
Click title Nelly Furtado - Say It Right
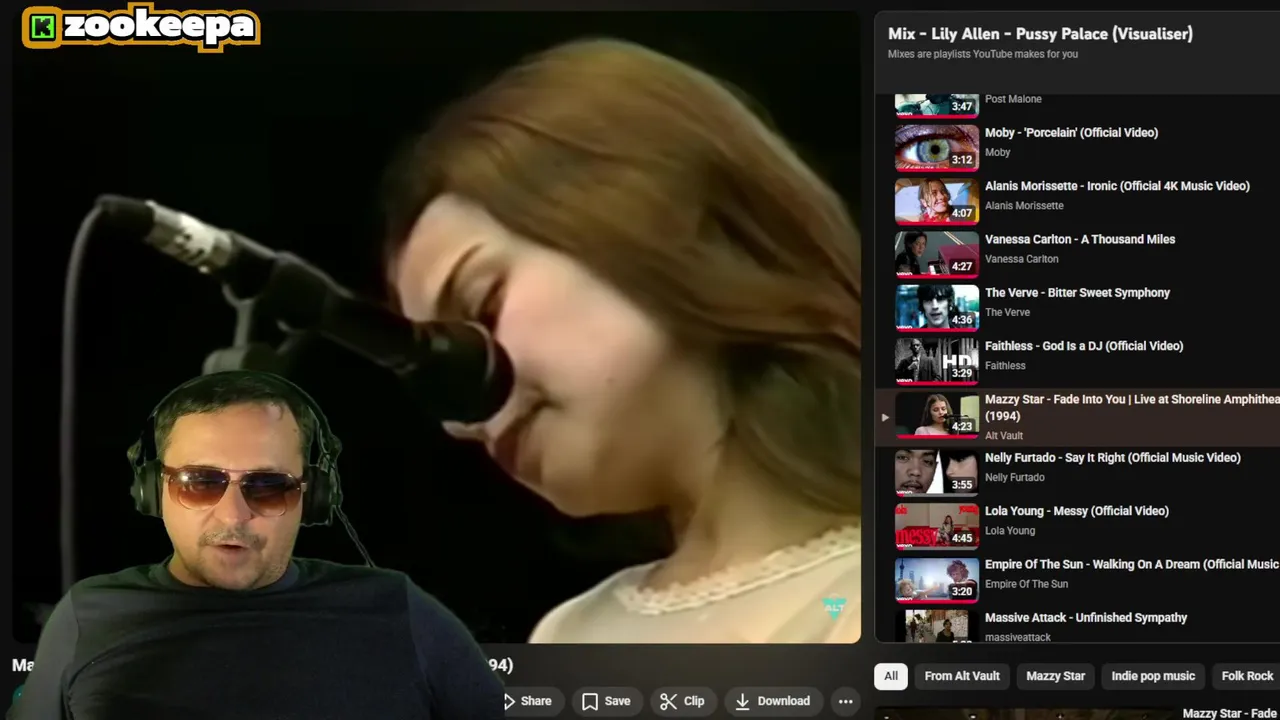pyautogui.click(x=1112, y=457)
